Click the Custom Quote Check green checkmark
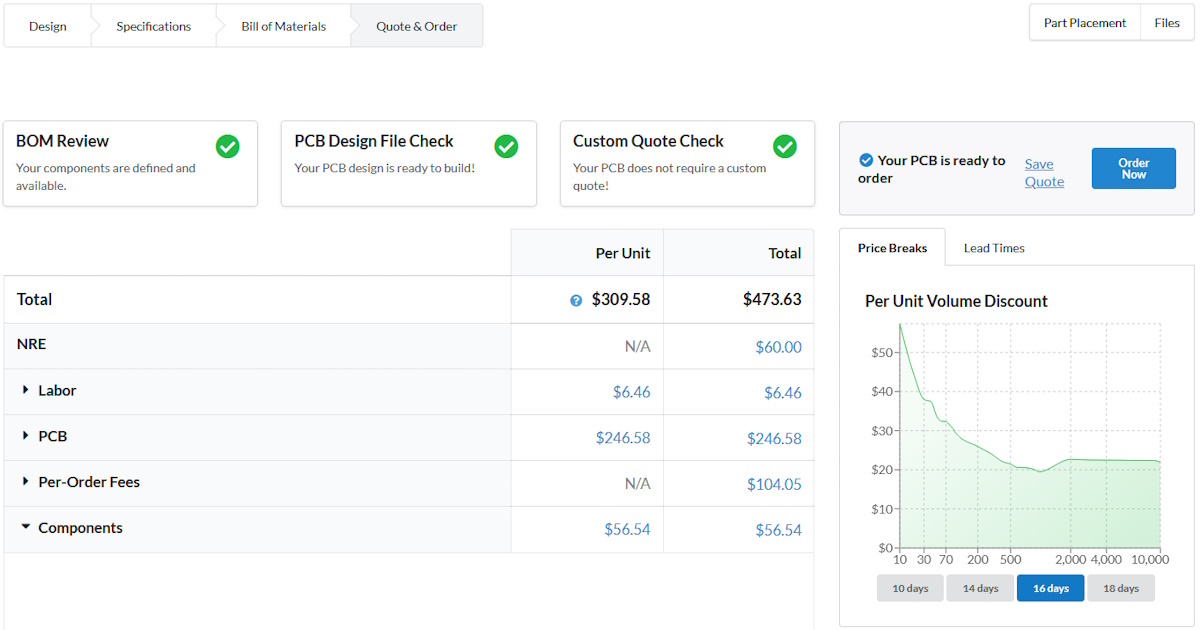Screen dimensions: 1200x630 785,147
